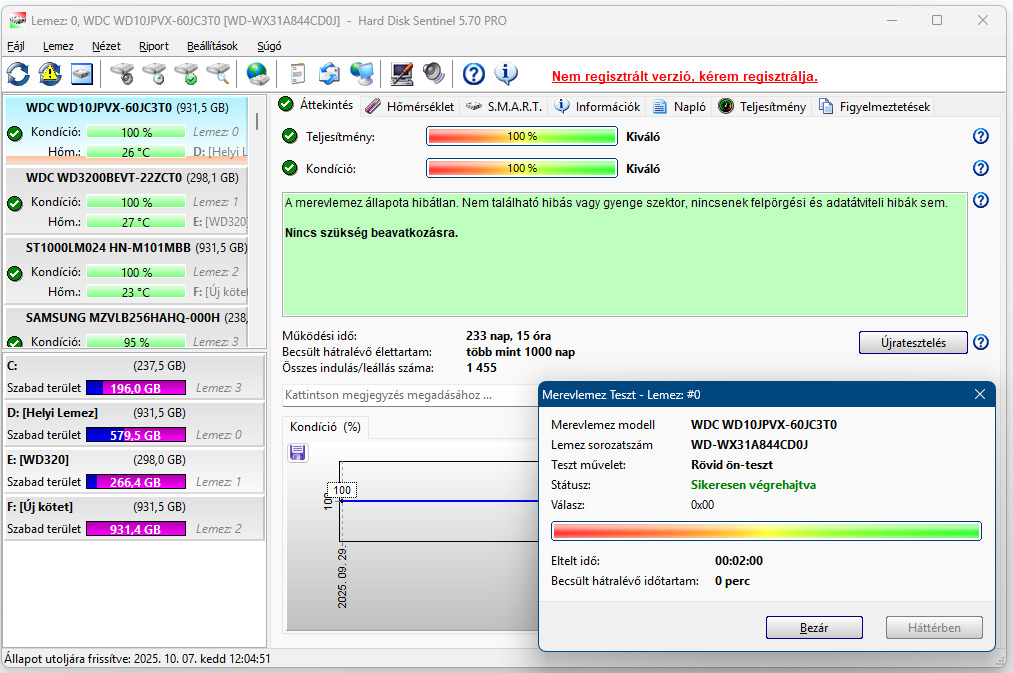Switch to the Áttekintés tab

coord(317,105)
